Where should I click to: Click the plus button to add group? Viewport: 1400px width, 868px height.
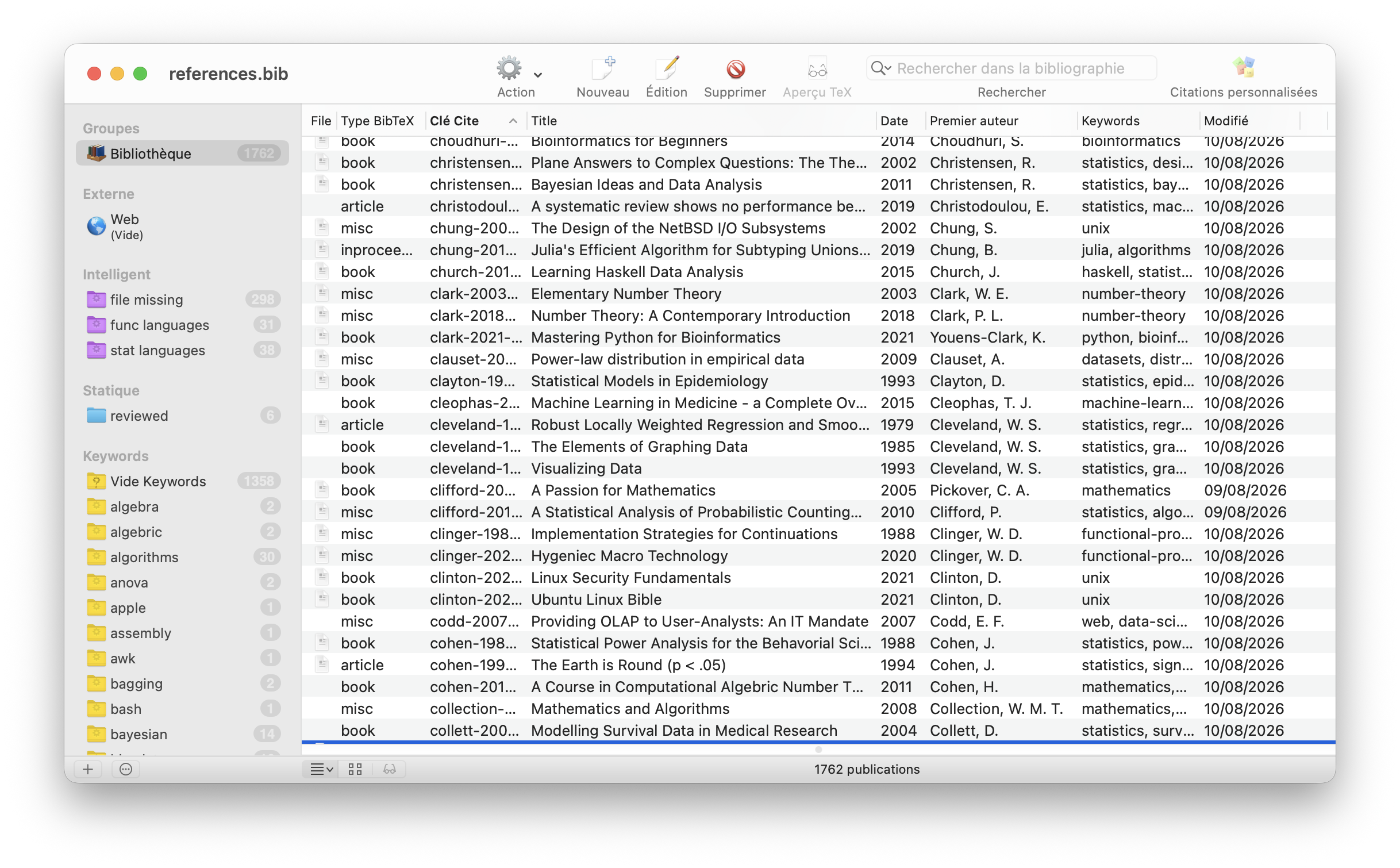88,769
